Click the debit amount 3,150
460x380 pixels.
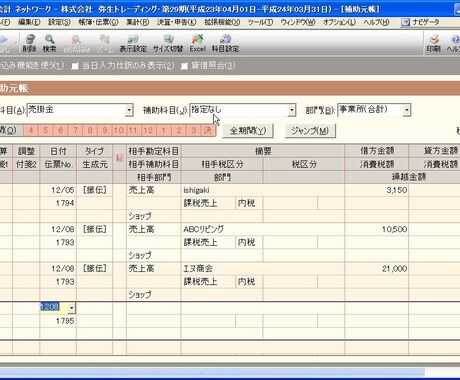tap(397, 190)
